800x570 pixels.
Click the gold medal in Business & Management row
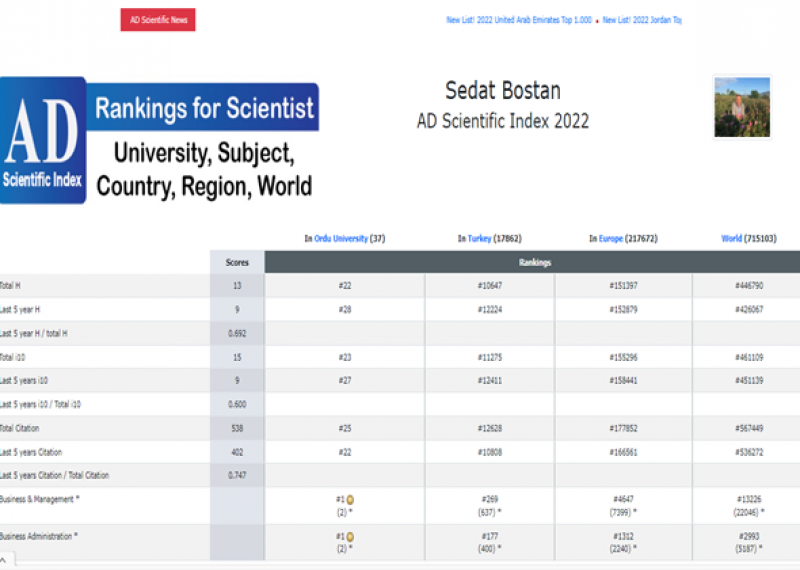click(x=350, y=499)
